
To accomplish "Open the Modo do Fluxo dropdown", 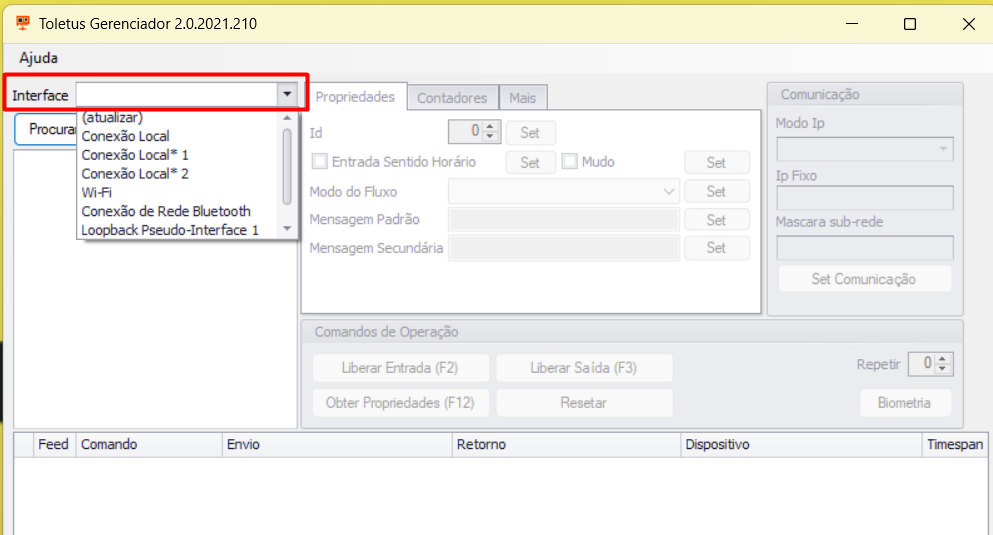I will 564,191.
